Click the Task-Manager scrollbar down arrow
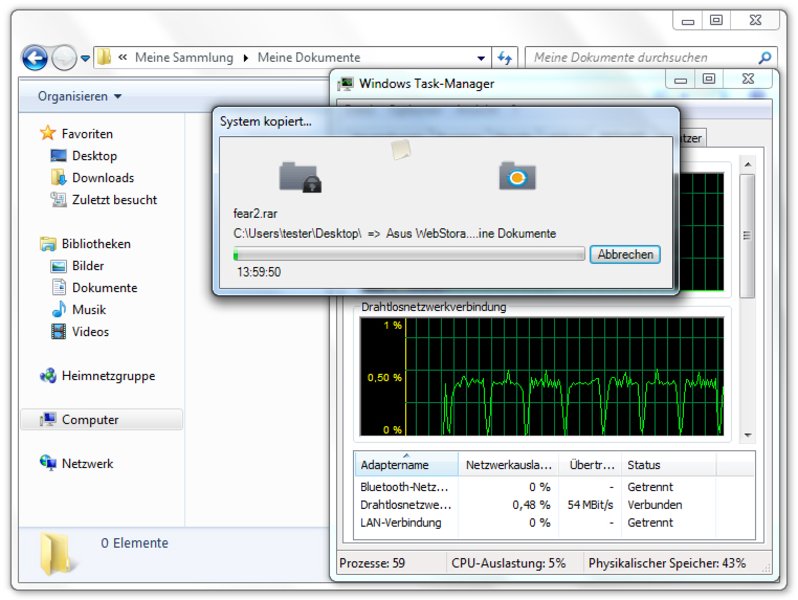 coord(748,435)
